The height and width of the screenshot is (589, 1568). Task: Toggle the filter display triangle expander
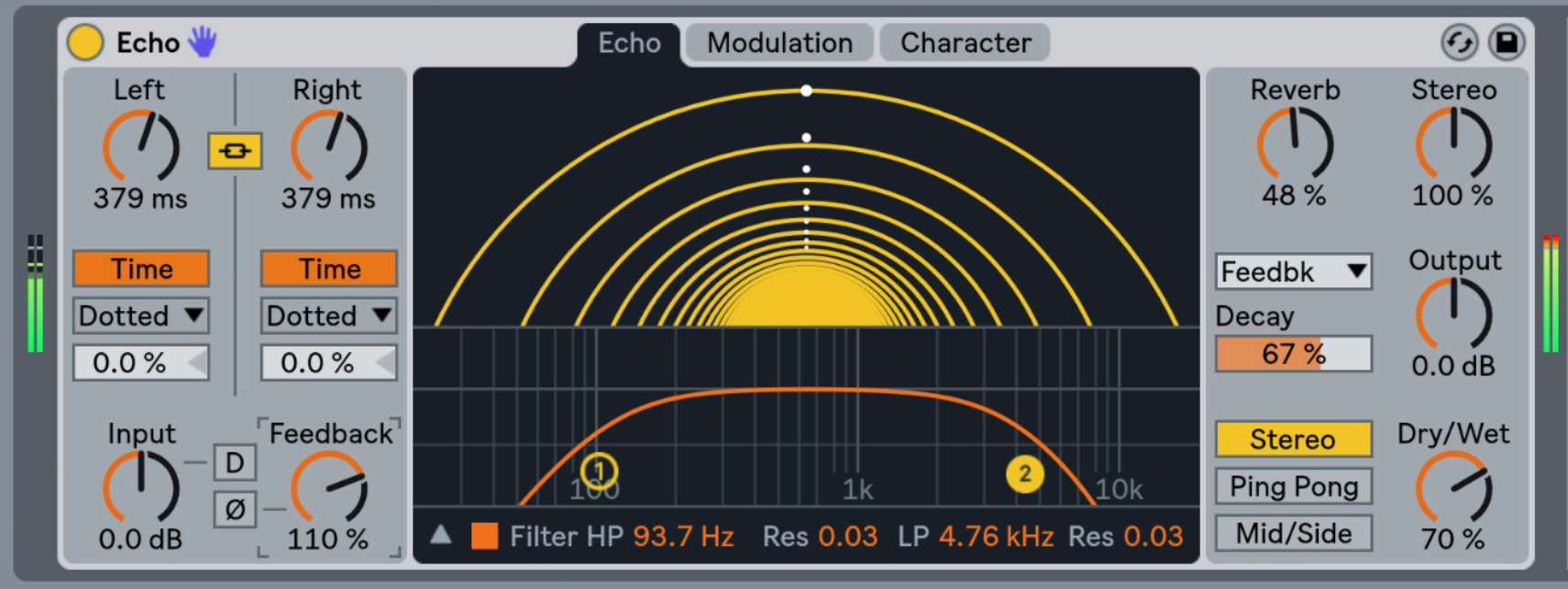point(441,535)
